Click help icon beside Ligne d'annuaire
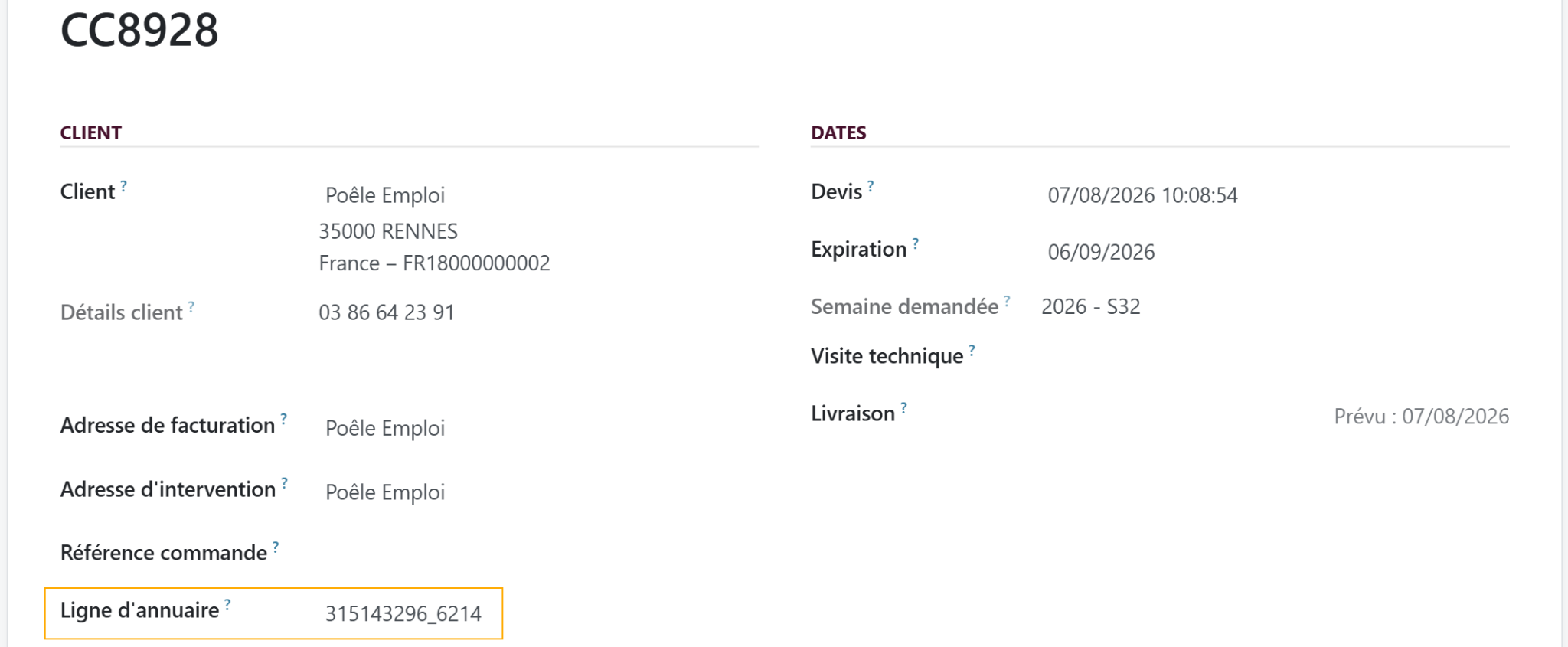Screen dimensions: 1568x647 [227, 604]
